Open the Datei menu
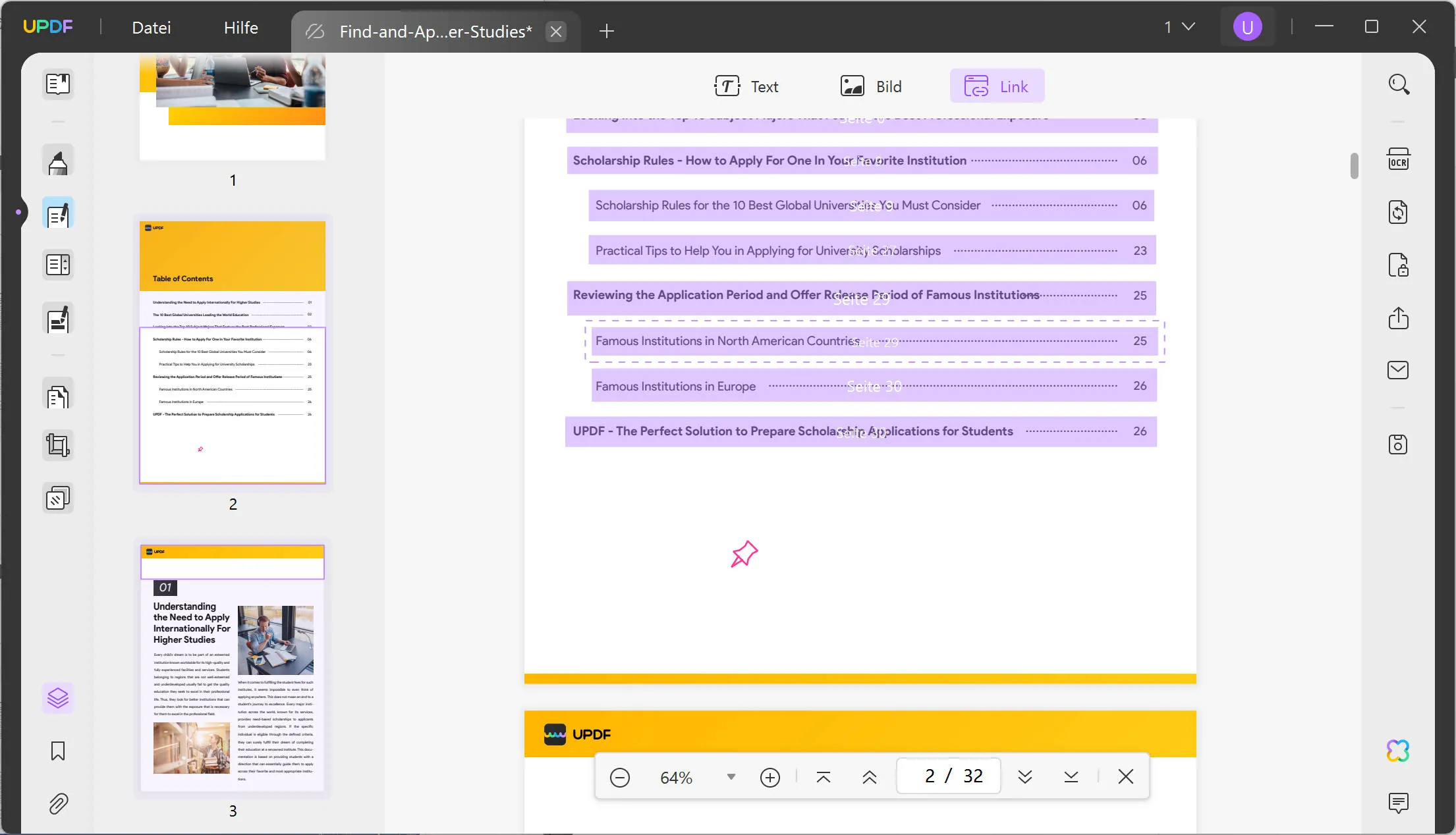 [x=152, y=28]
